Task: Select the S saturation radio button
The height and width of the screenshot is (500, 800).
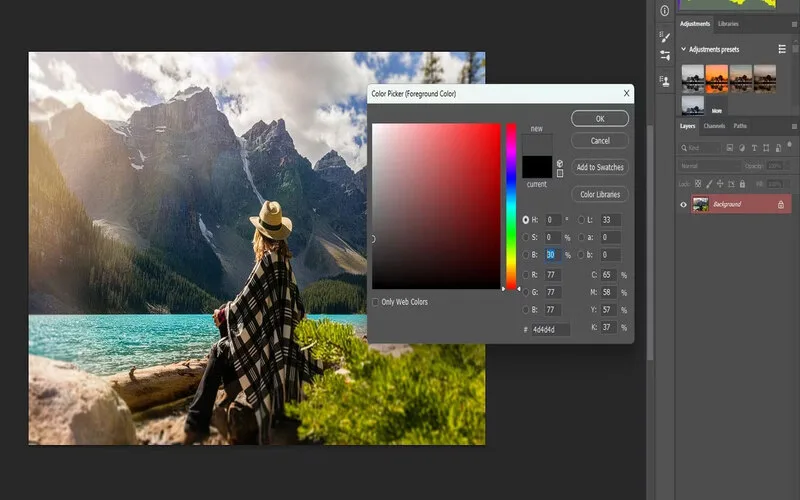Action: [x=526, y=237]
